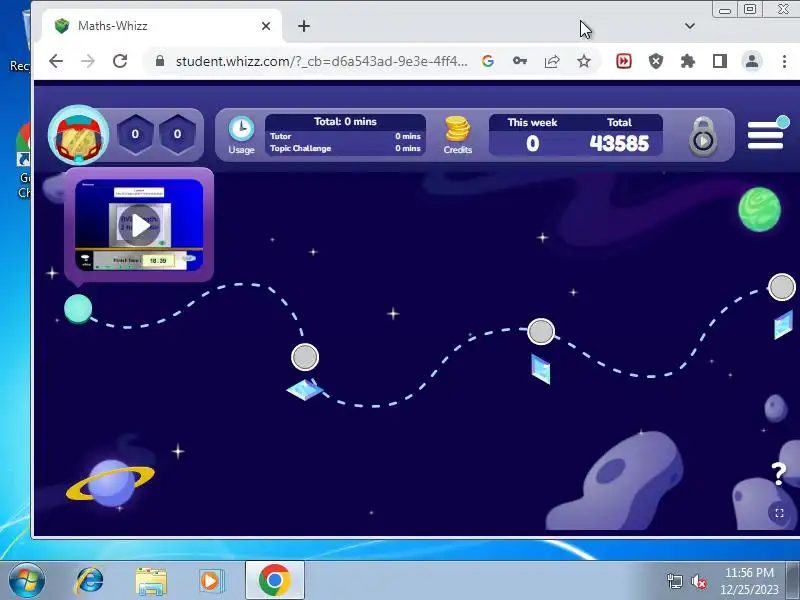Click the share page icon
This screenshot has width=800, height=600.
click(x=552, y=61)
